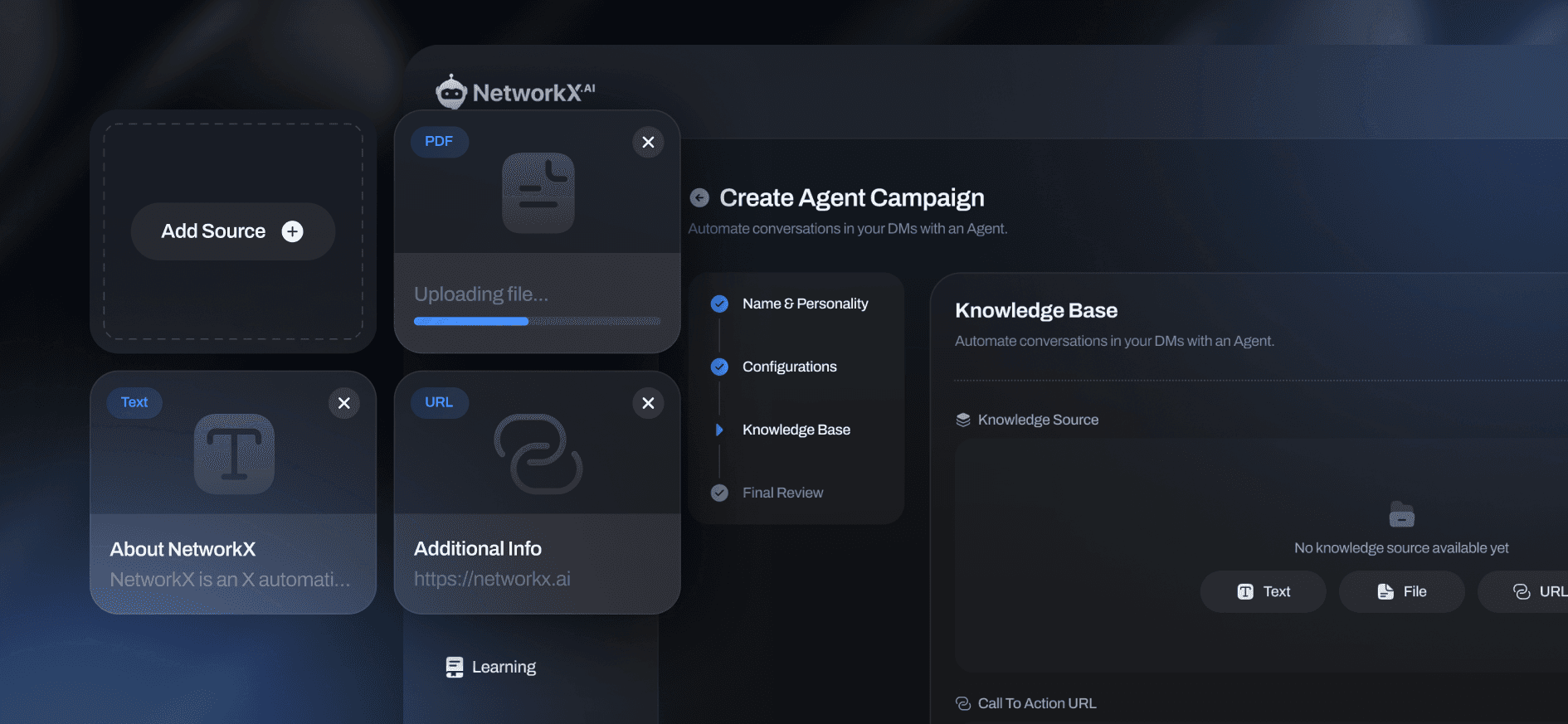Click the Call To Action URL link icon
Screen dimensions: 1568x724
point(963,703)
